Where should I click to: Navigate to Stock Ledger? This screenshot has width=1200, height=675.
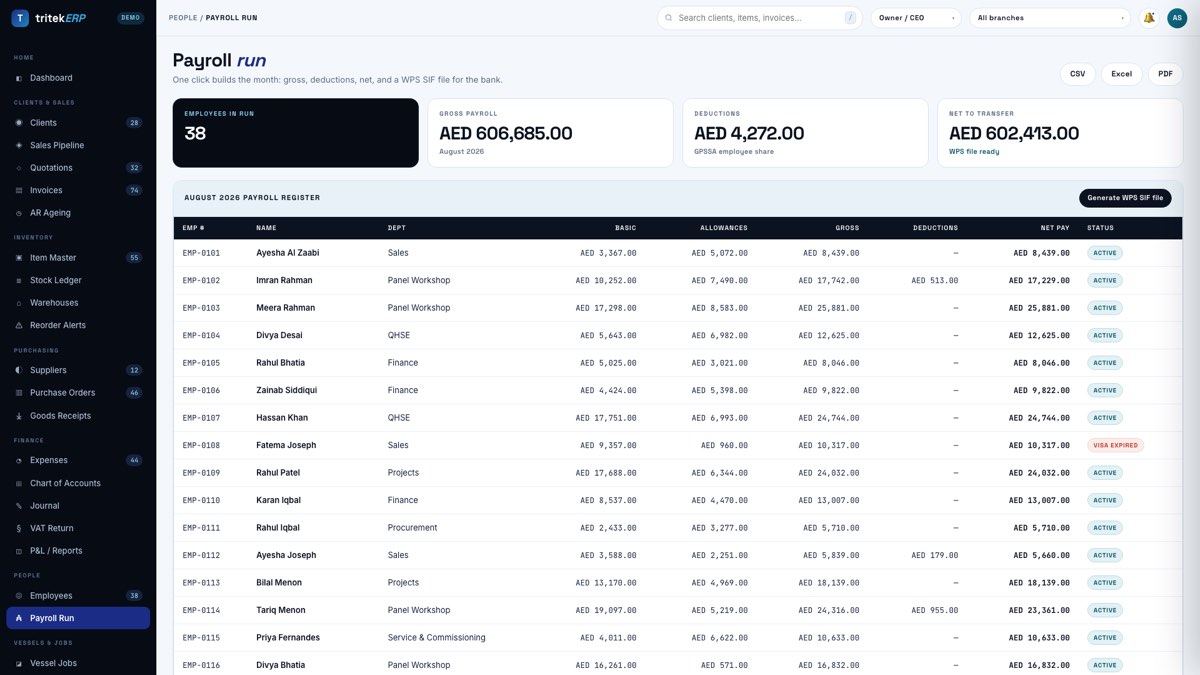point(78,280)
